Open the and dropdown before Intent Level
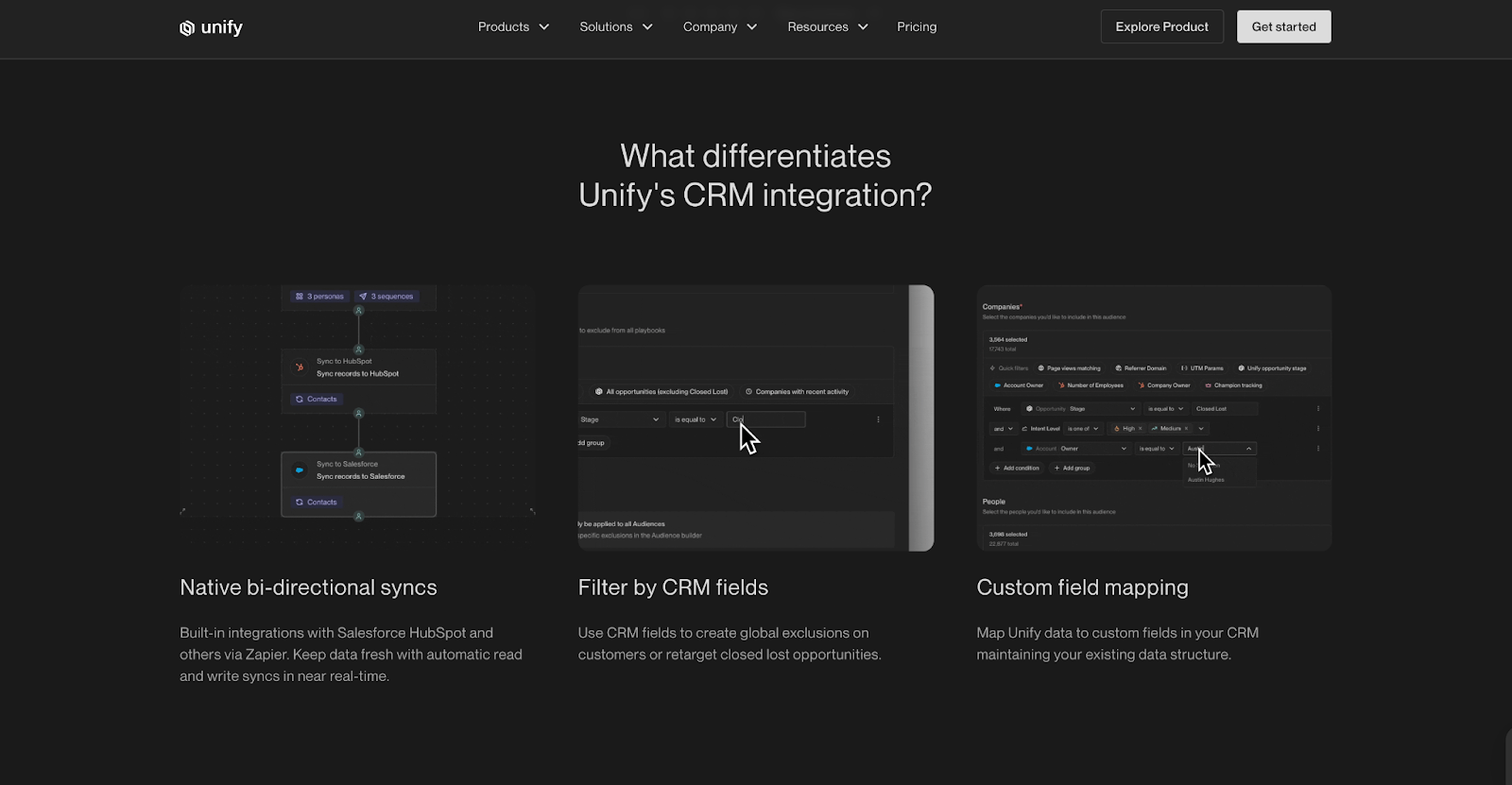Image resolution: width=1512 pixels, height=785 pixels. point(1003,429)
